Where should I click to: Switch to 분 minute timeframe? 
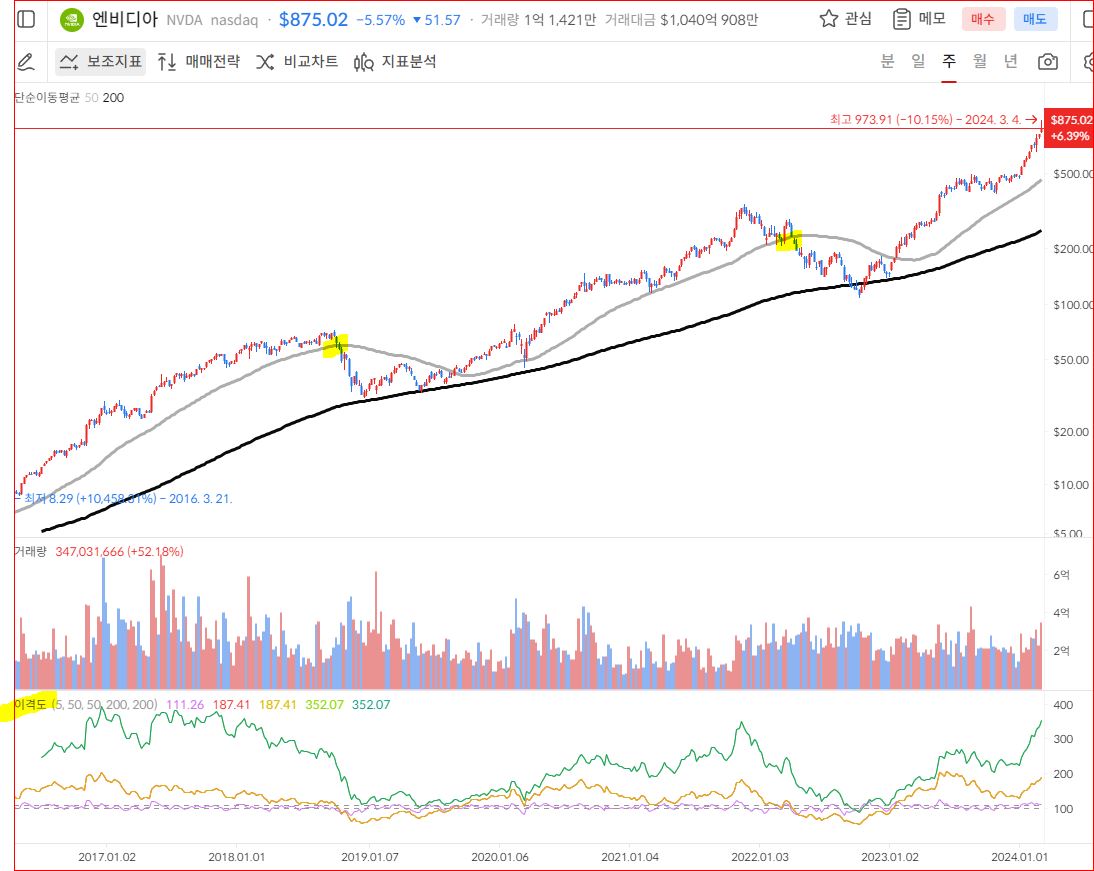click(887, 61)
